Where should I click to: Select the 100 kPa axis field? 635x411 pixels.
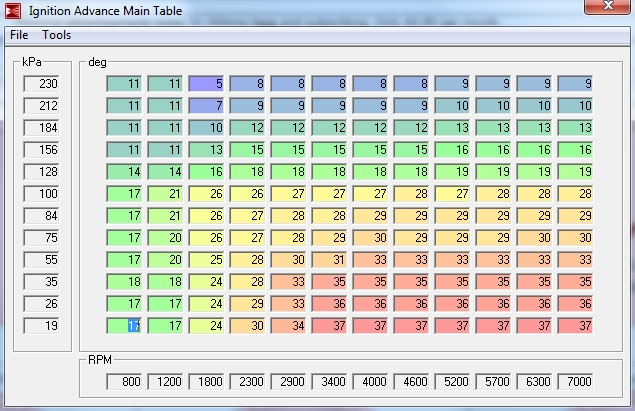point(41,194)
